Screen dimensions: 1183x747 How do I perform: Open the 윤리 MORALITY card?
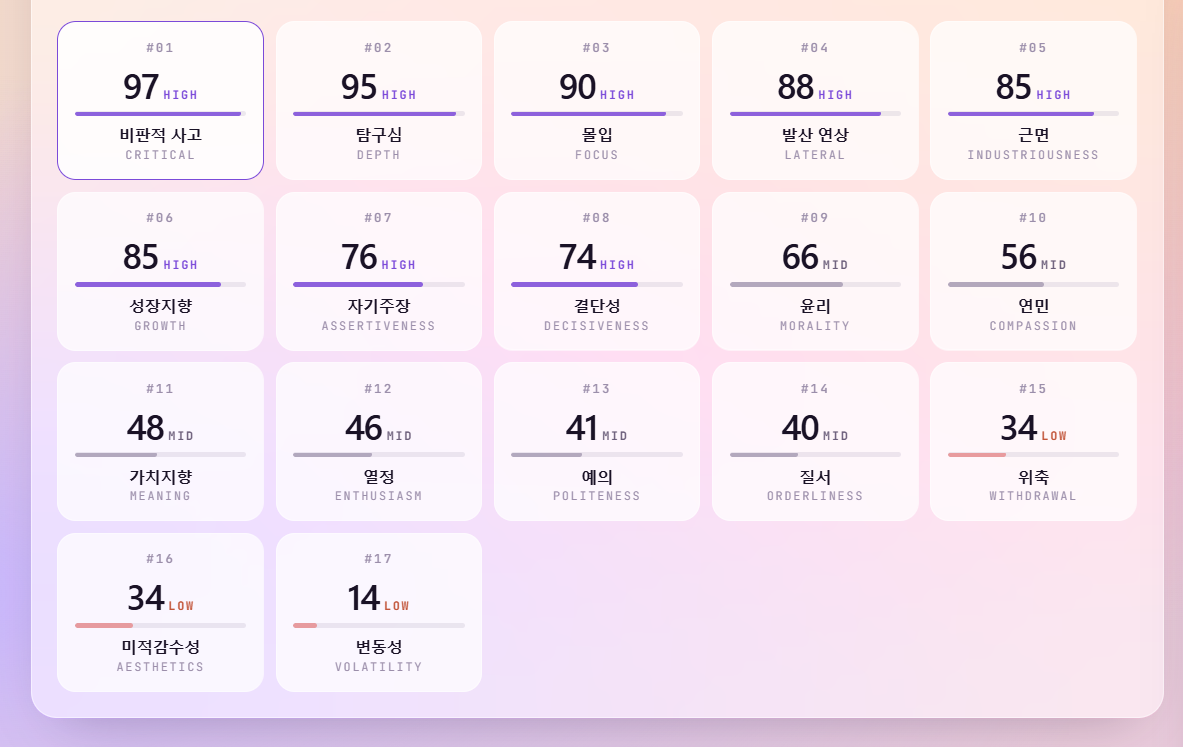pos(815,272)
